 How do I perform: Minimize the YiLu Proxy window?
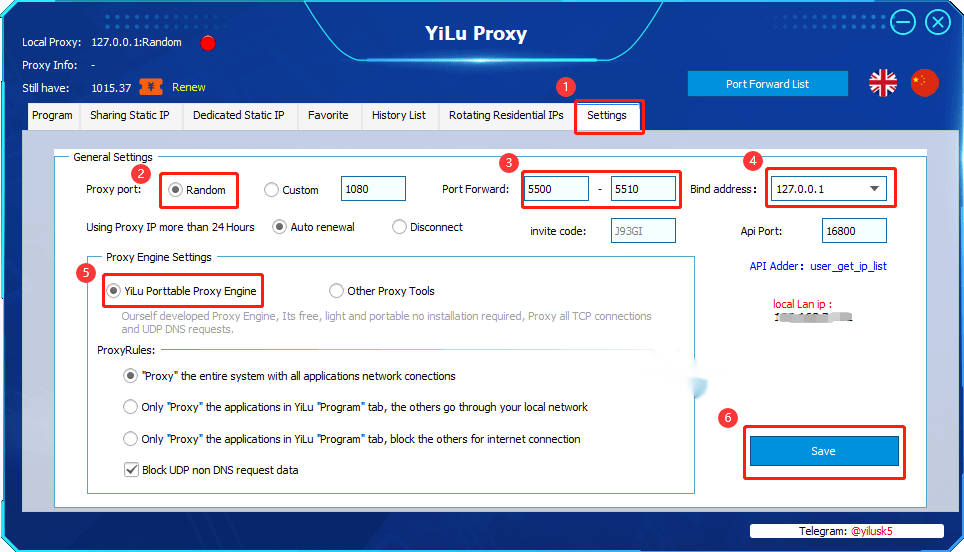(x=903, y=23)
